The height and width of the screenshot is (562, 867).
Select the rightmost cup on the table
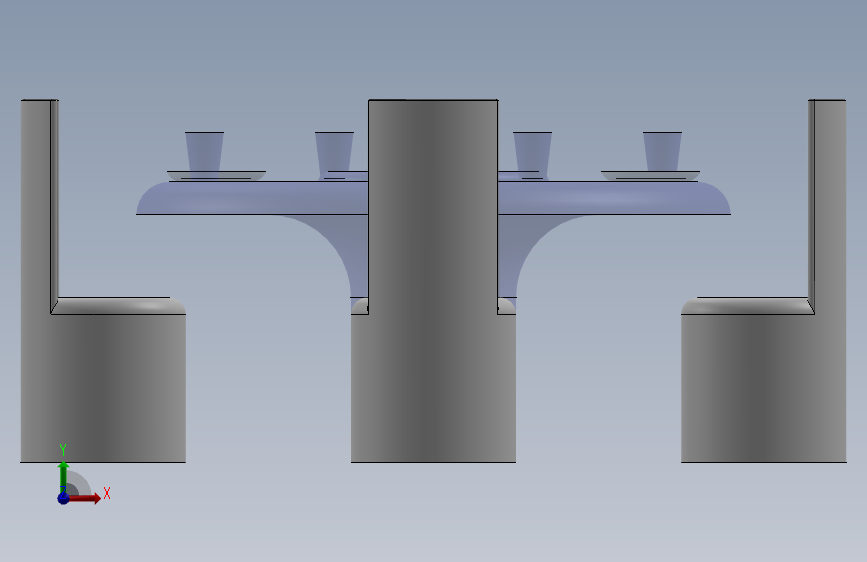[x=662, y=152]
